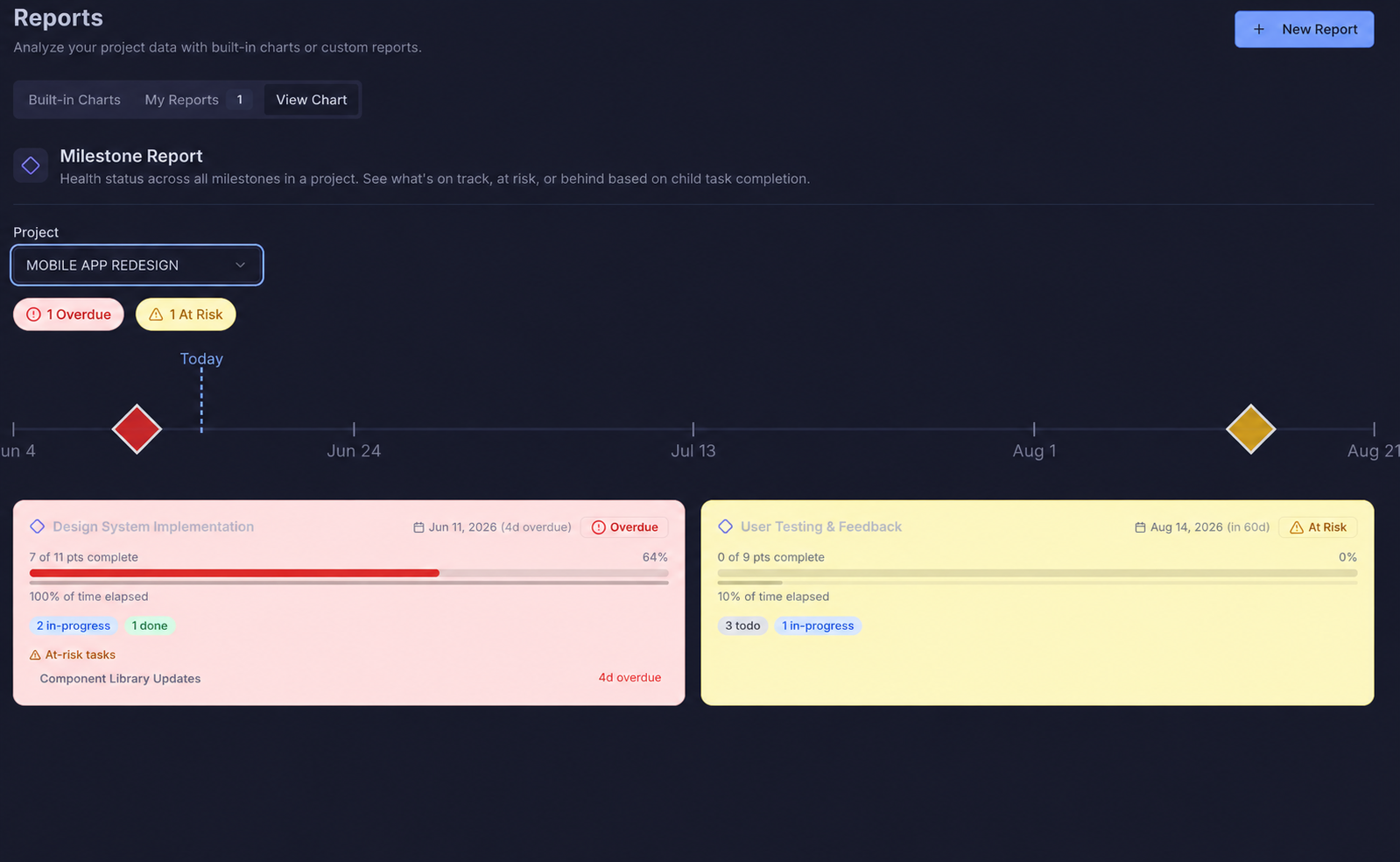Click the 7 of 11 pts complete text

[x=84, y=557]
